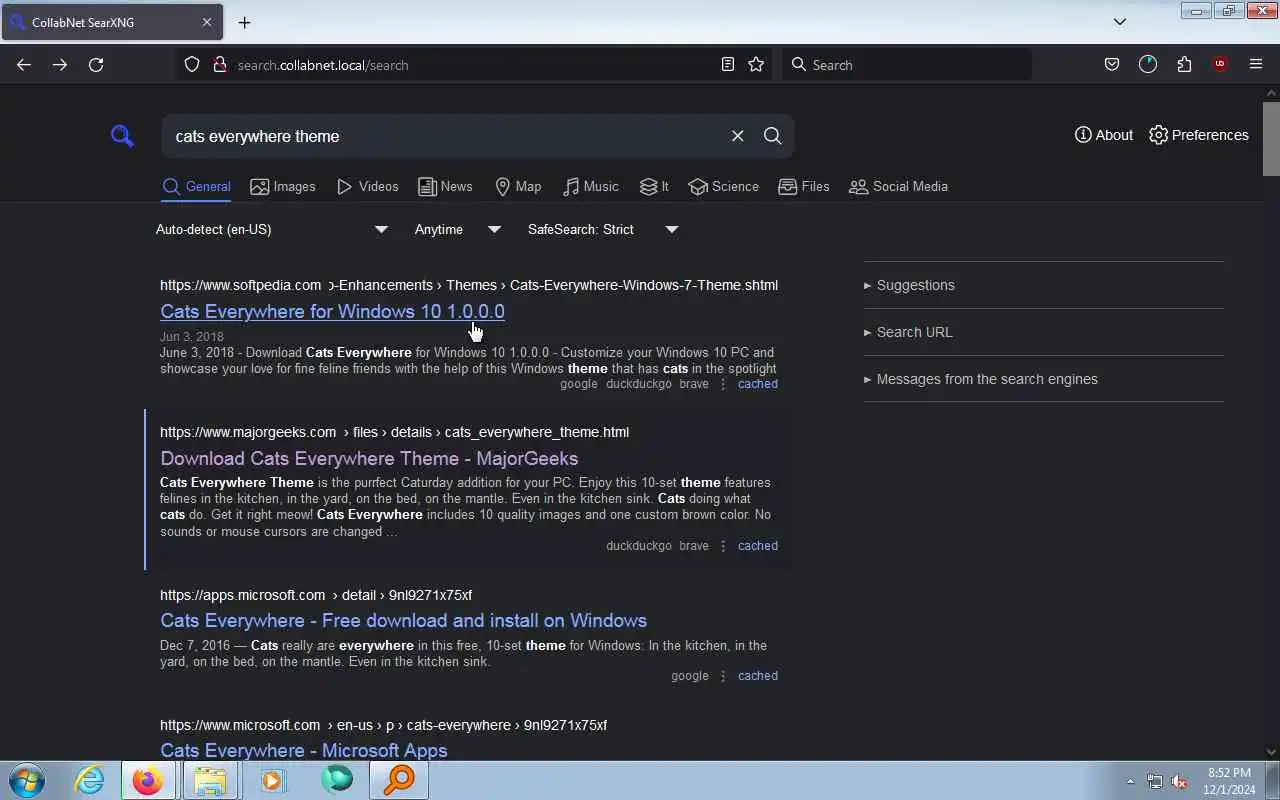Clear the search query with X icon

(x=738, y=136)
